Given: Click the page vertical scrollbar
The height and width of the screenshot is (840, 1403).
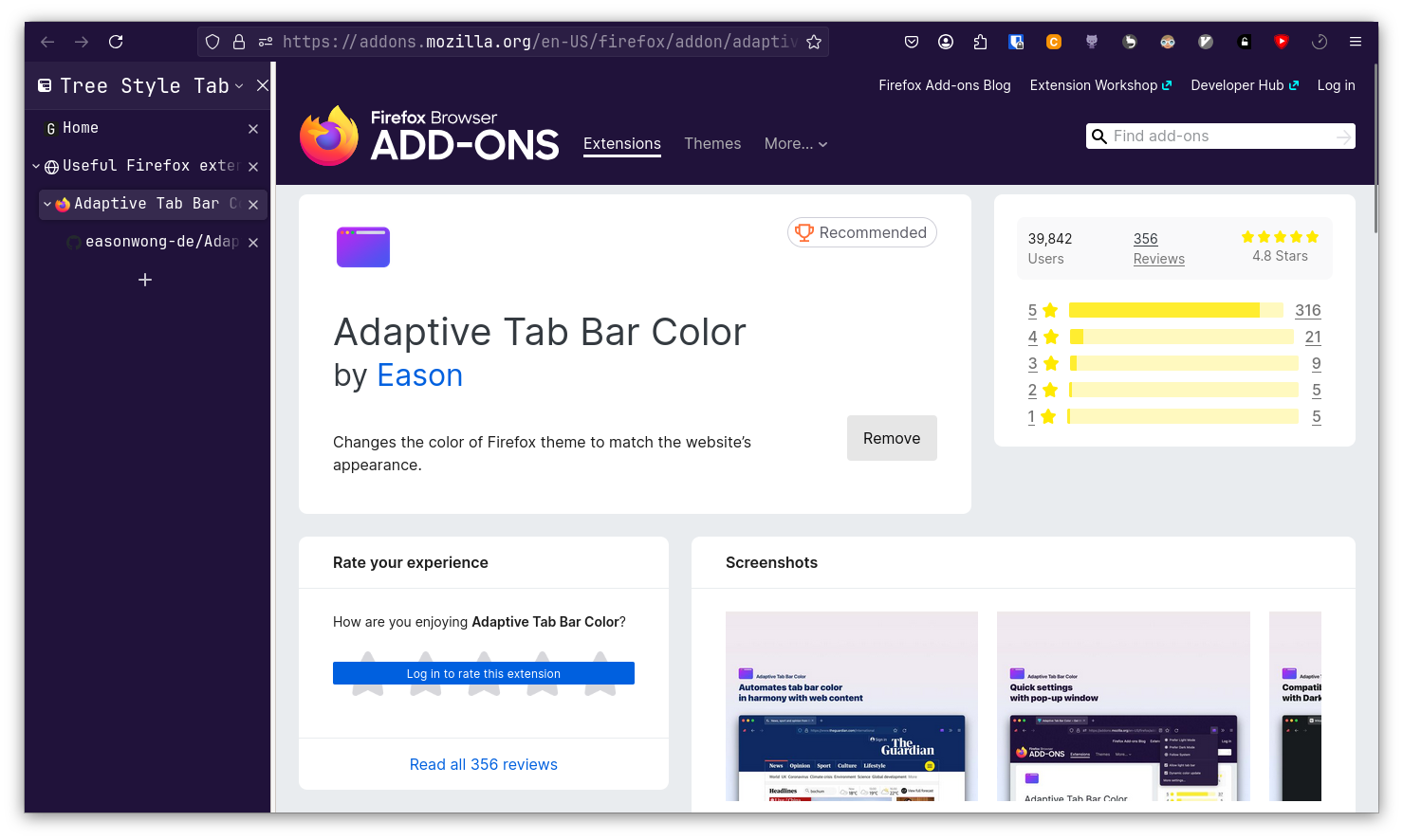Looking at the screenshot, I should tap(1375, 146).
